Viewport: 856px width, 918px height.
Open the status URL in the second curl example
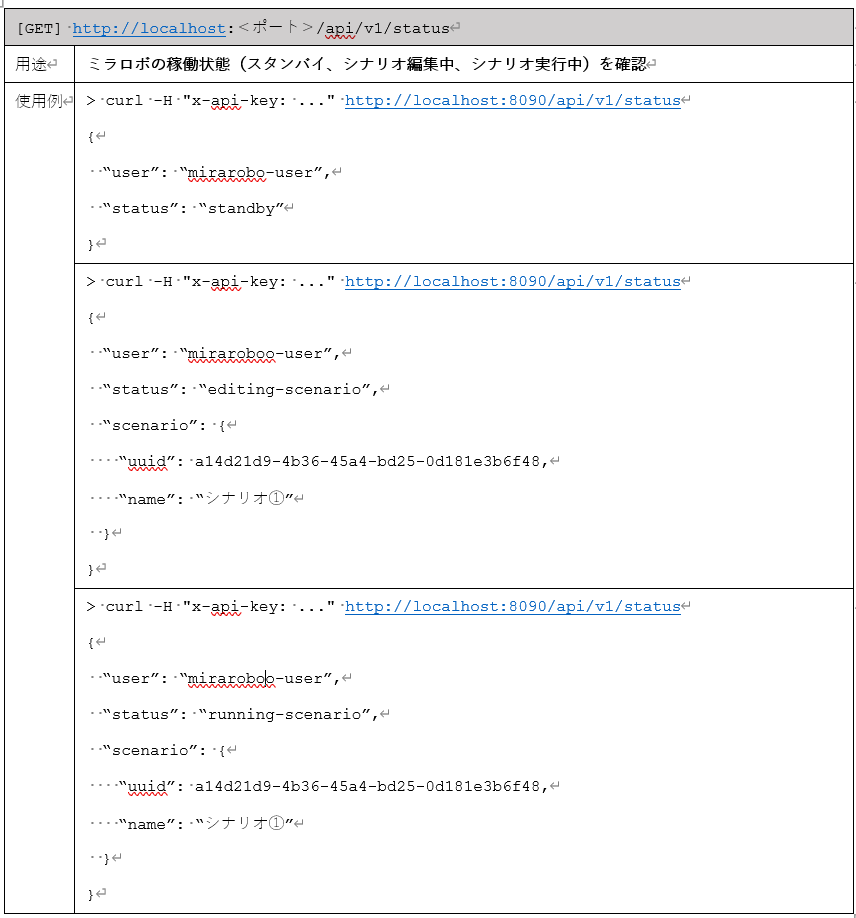[x=512, y=281]
